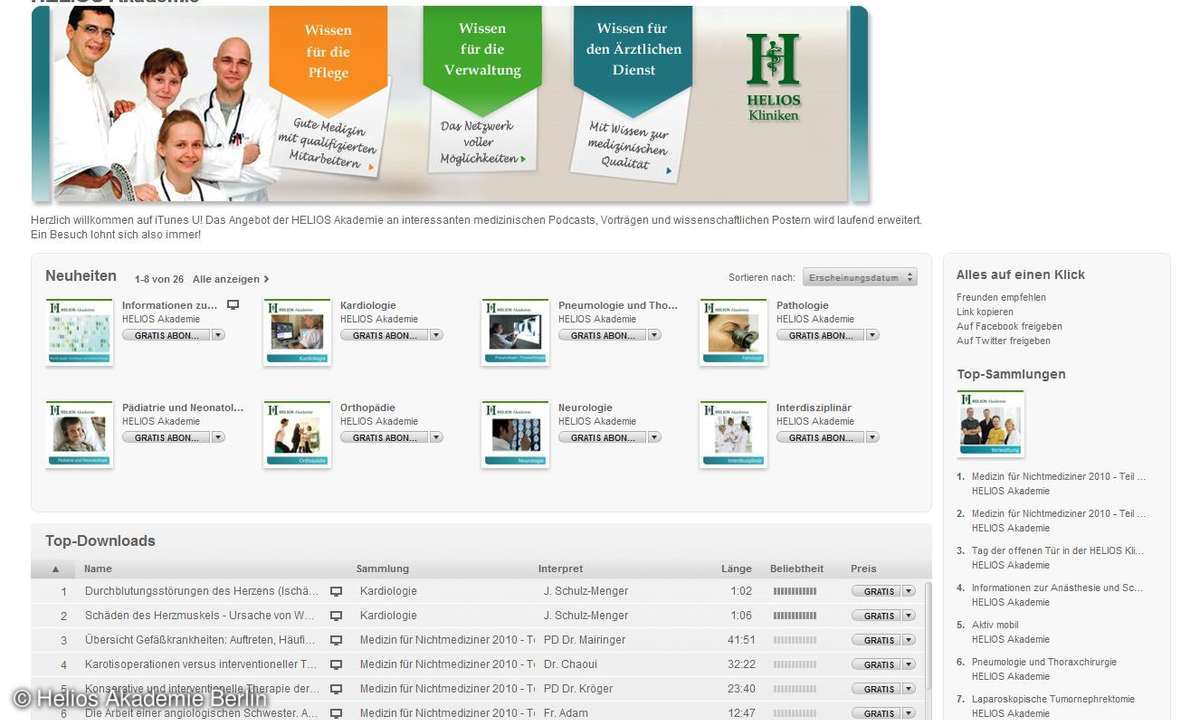Click video icon in Durchblutungsstörungen row
The image size is (1200, 720).
point(336,591)
